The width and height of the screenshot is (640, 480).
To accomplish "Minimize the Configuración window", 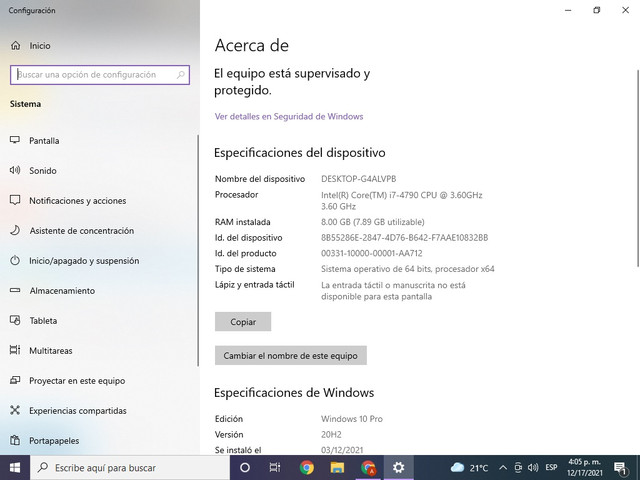I will 568,10.
